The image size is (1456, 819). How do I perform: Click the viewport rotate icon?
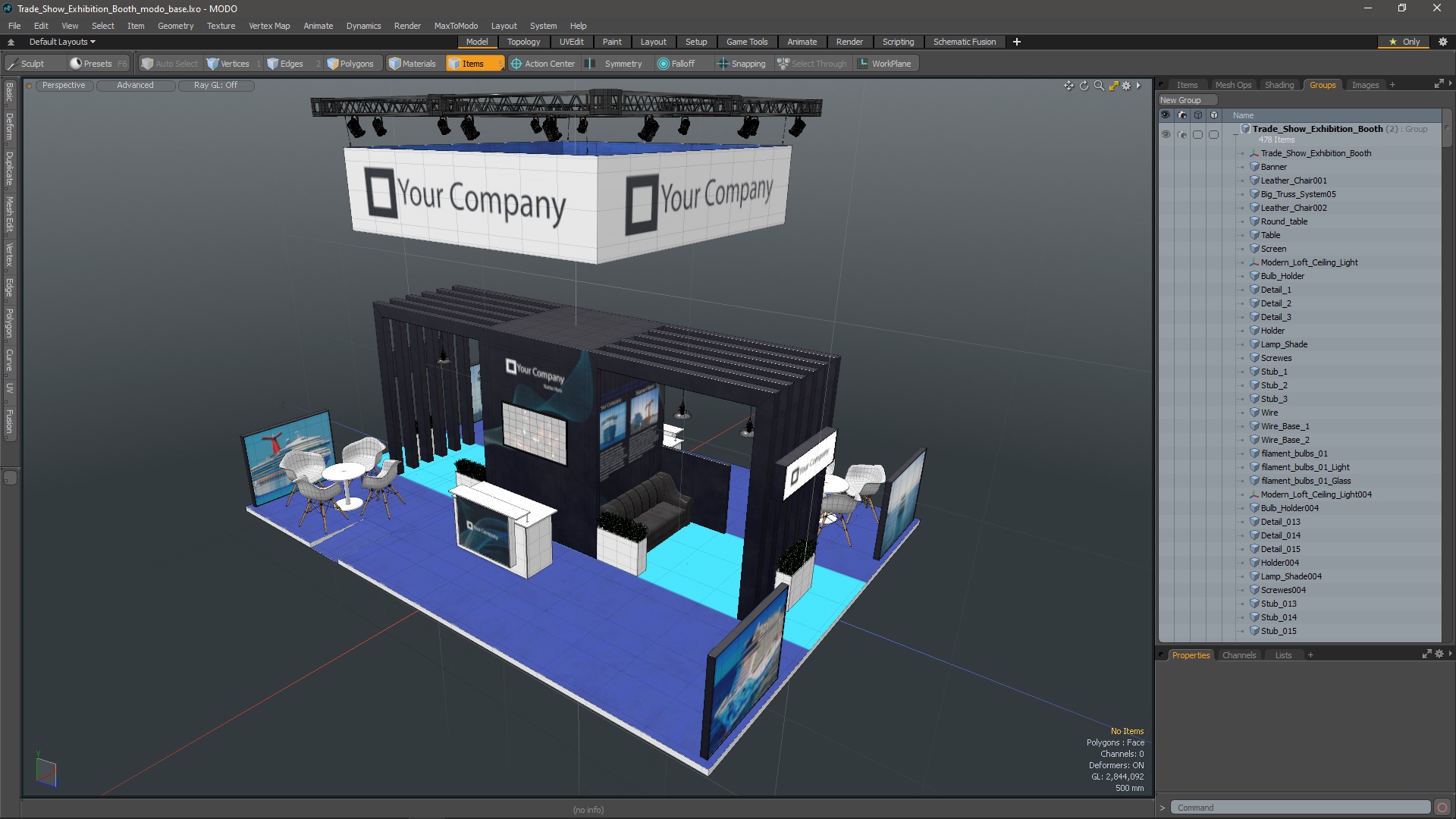pyautogui.click(x=1084, y=86)
